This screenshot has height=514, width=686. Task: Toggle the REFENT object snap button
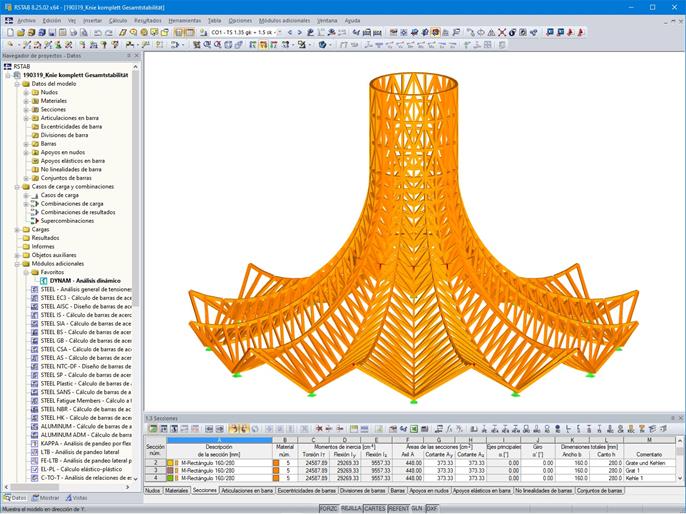pos(398,509)
